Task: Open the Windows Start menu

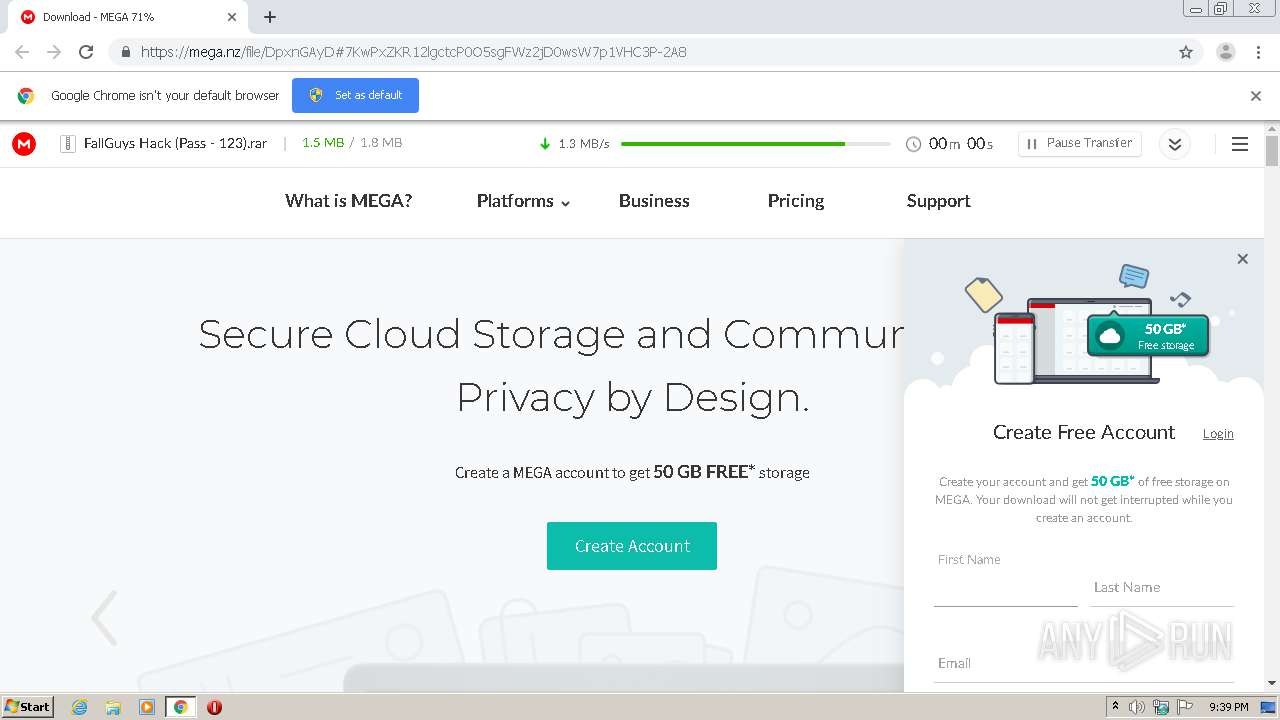Action: (x=28, y=707)
